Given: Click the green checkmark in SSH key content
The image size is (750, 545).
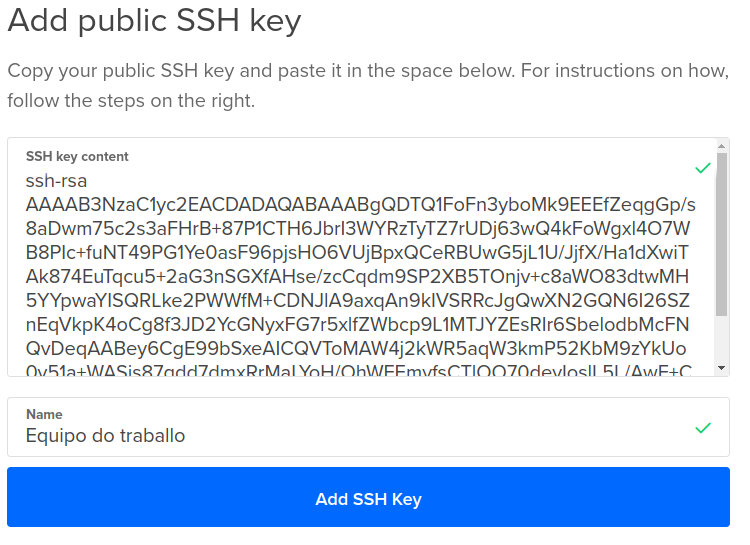Looking at the screenshot, I should (703, 167).
